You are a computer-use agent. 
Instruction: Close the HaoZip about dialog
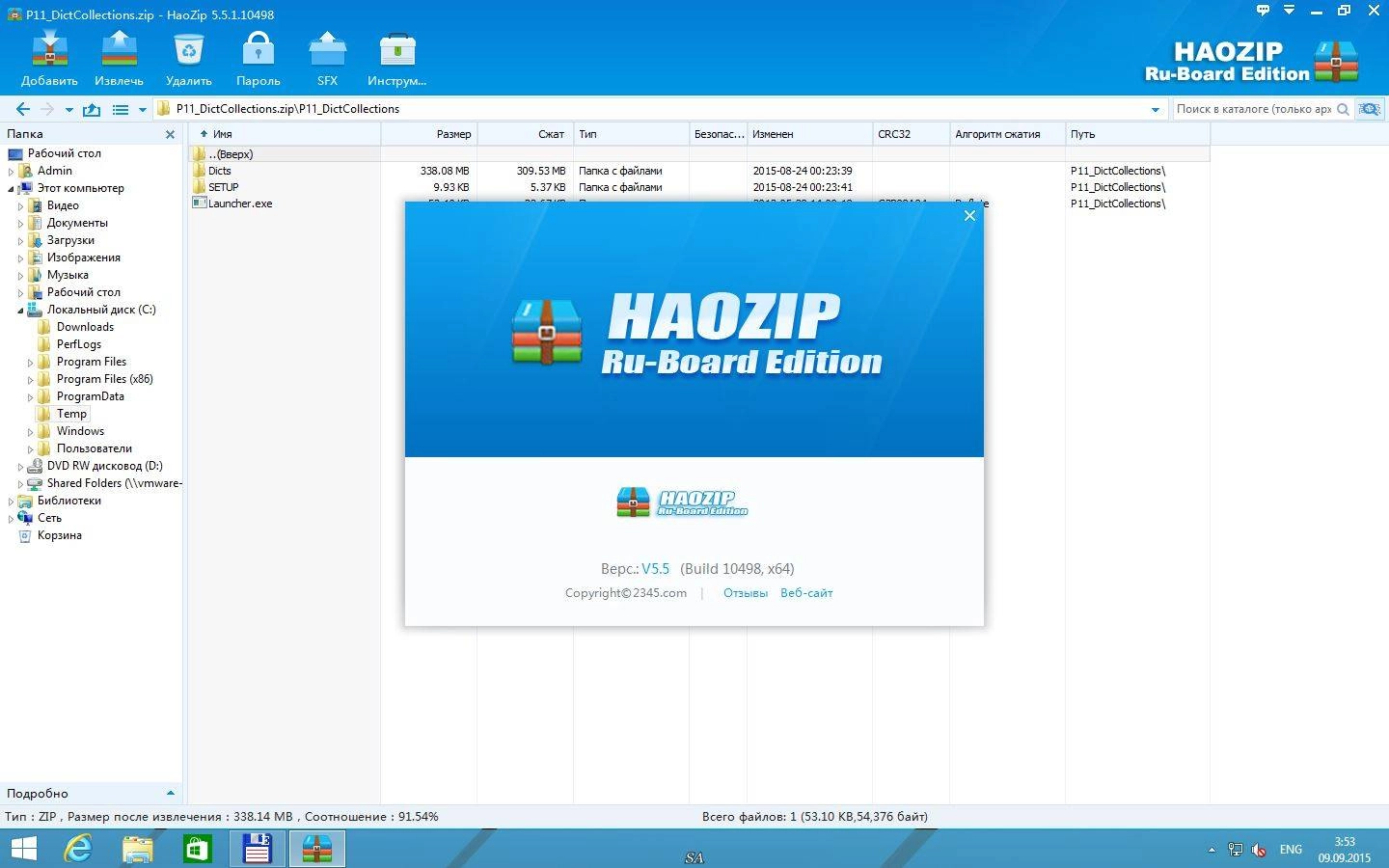point(969,215)
